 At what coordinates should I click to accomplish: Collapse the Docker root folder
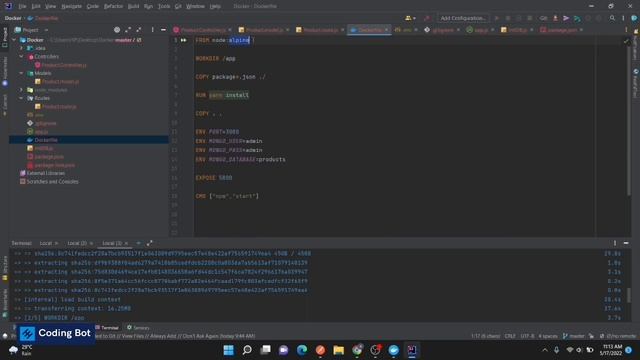14,40
